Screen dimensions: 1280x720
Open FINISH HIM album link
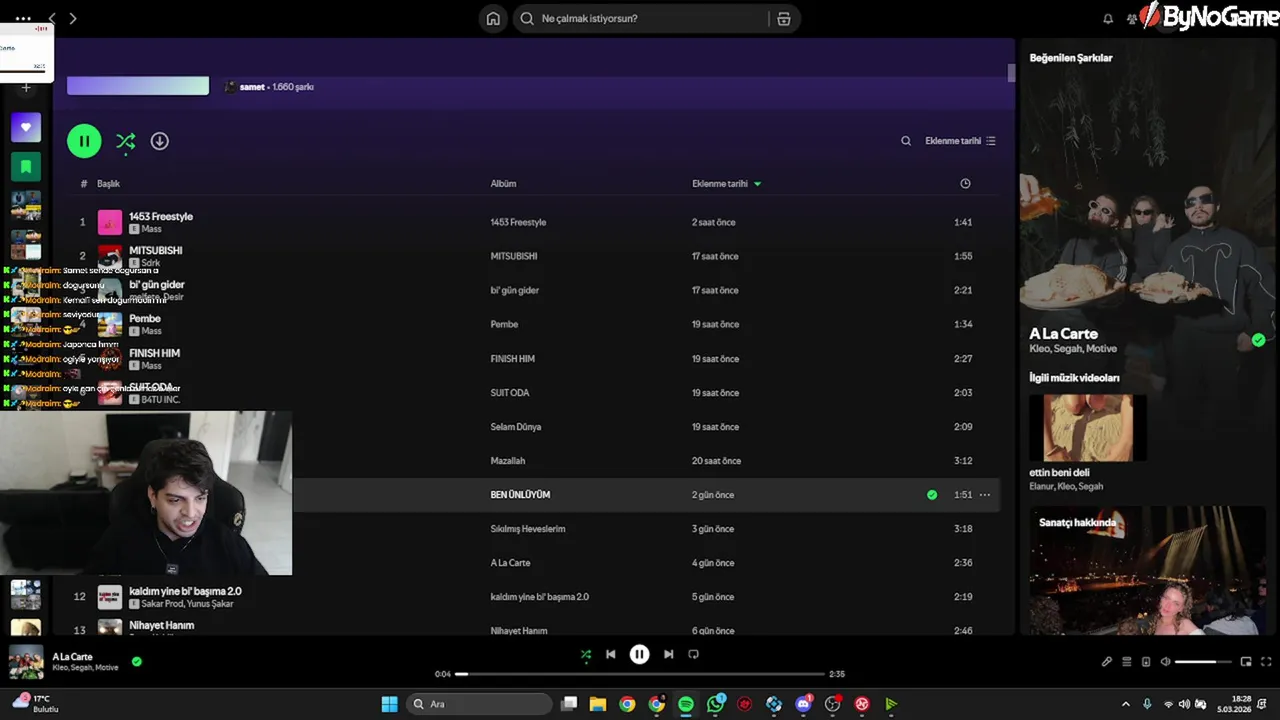coord(513,358)
